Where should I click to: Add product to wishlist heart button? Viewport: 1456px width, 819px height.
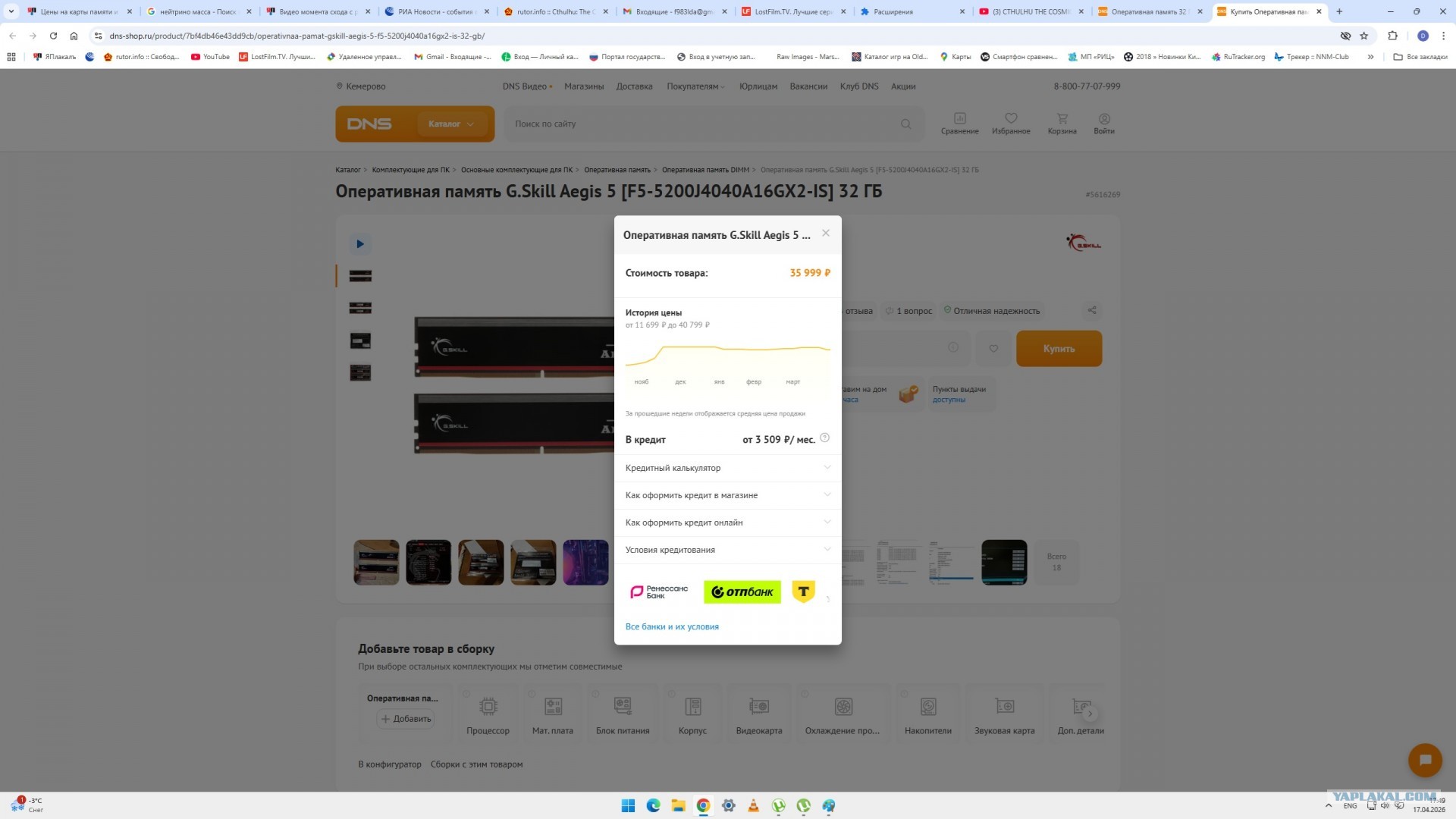(x=993, y=349)
